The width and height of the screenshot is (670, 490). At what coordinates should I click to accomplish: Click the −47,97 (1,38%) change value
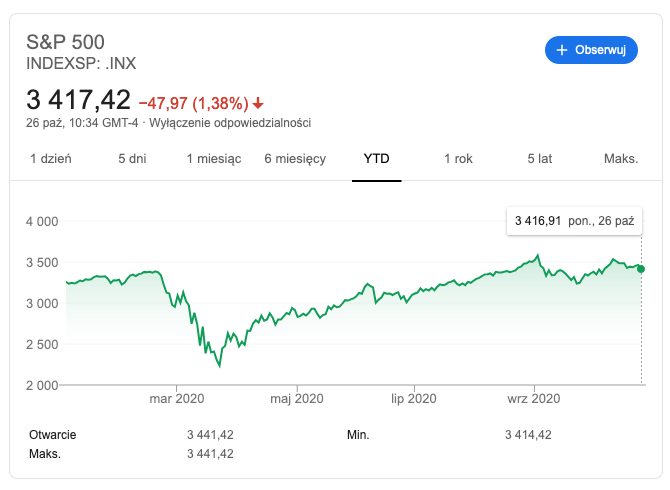194,103
